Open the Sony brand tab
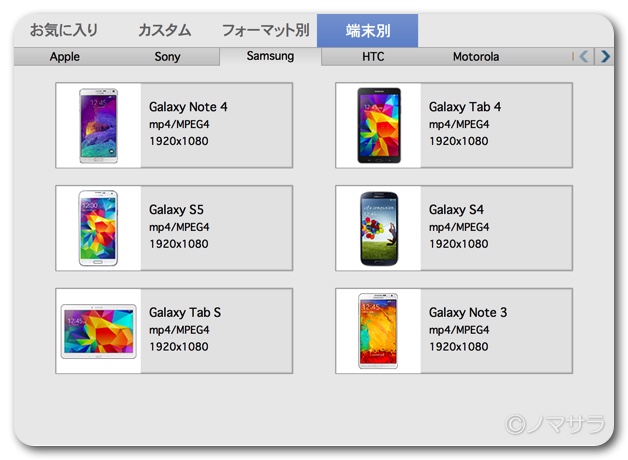Screen dimensions: 628x460 click(168, 57)
